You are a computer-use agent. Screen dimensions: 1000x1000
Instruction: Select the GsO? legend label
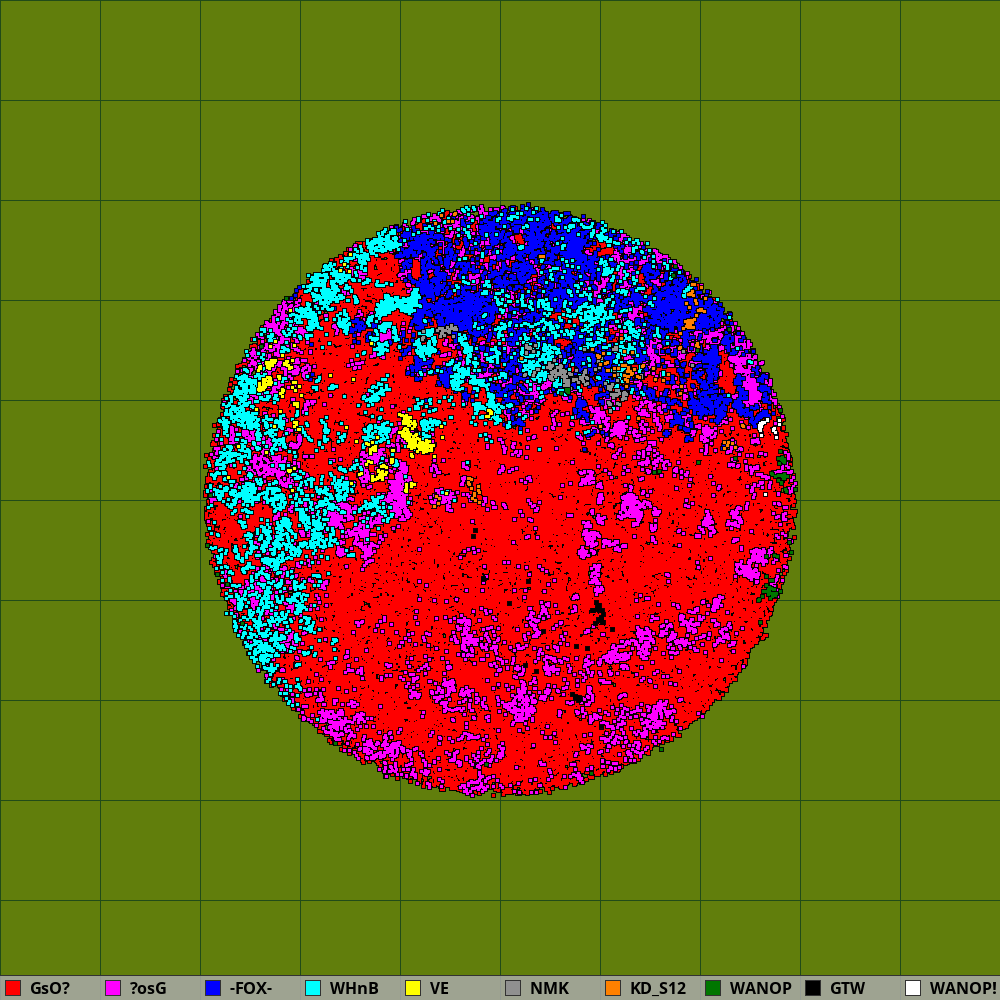click(x=50, y=988)
